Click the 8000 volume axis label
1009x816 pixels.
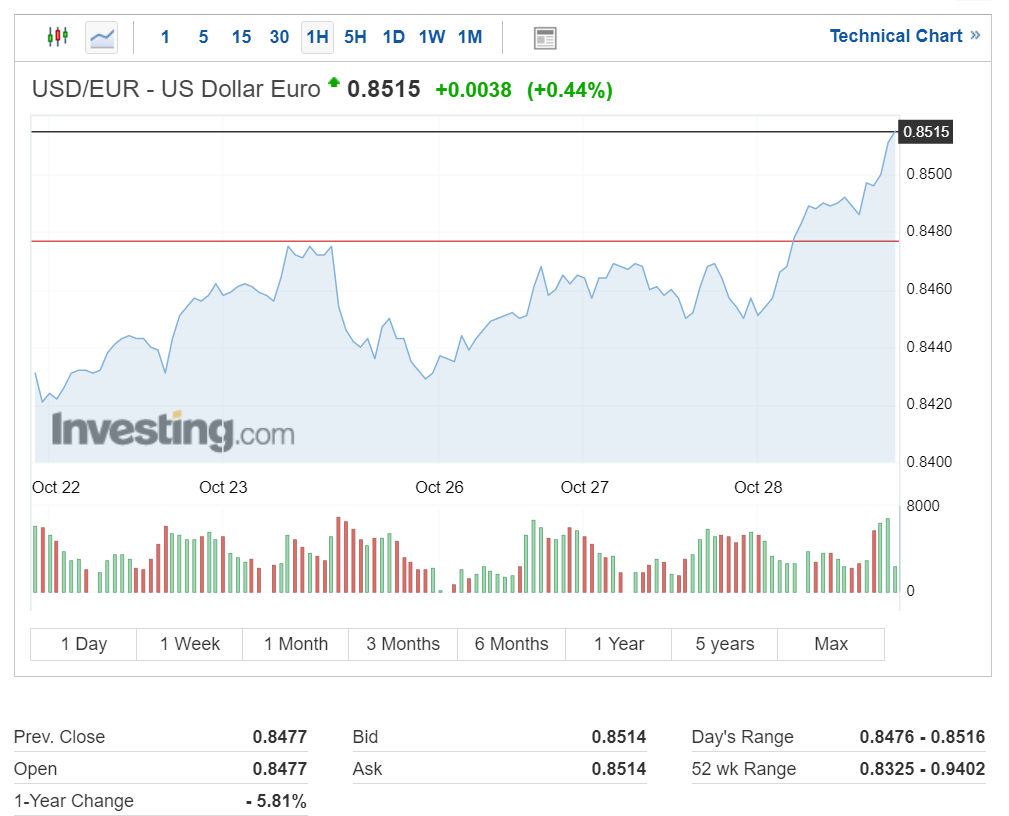pos(923,506)
